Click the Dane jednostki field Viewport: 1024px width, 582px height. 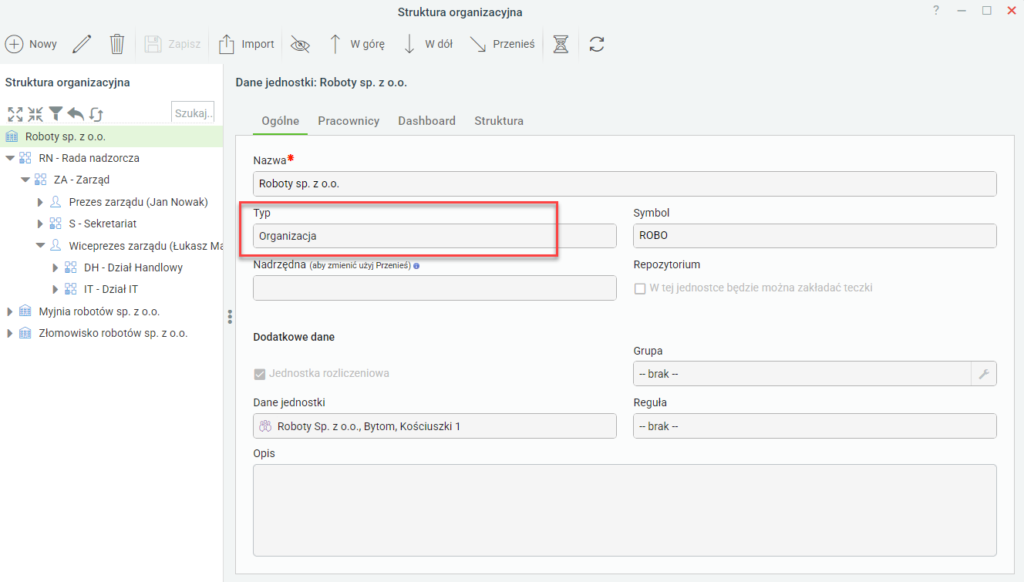(434, 426)
